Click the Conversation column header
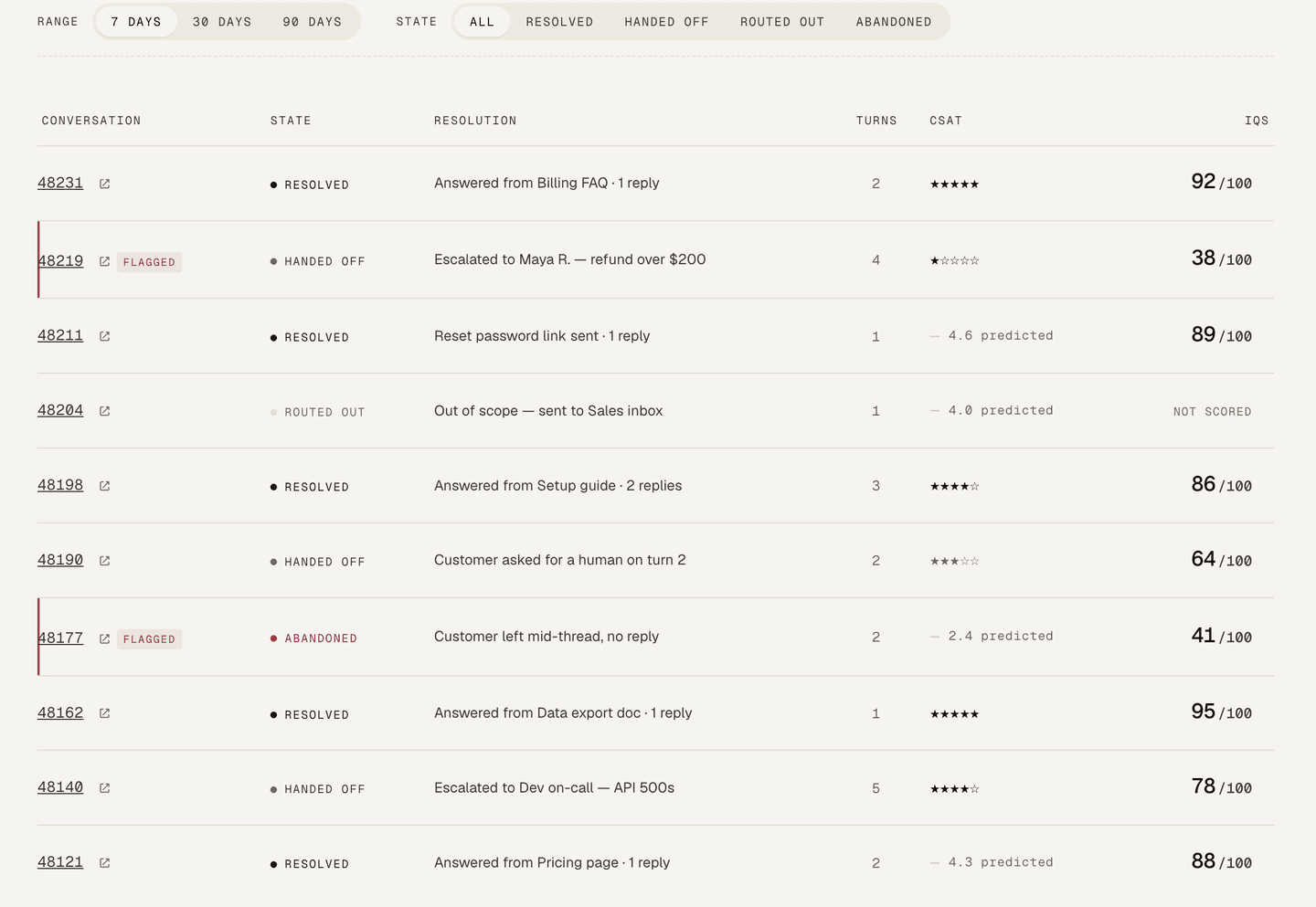This screenshot has height=907, width=1316. (91, 121)
